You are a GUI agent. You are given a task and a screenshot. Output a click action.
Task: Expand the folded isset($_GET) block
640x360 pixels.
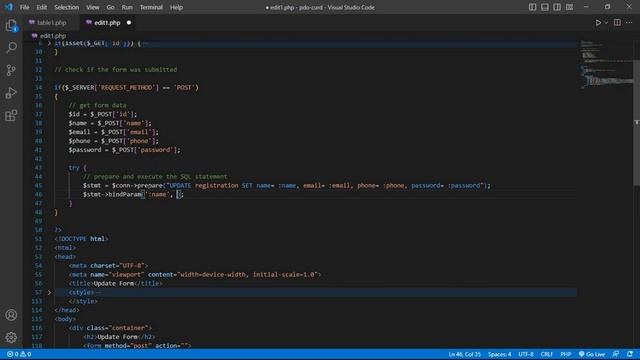(49, 43)
